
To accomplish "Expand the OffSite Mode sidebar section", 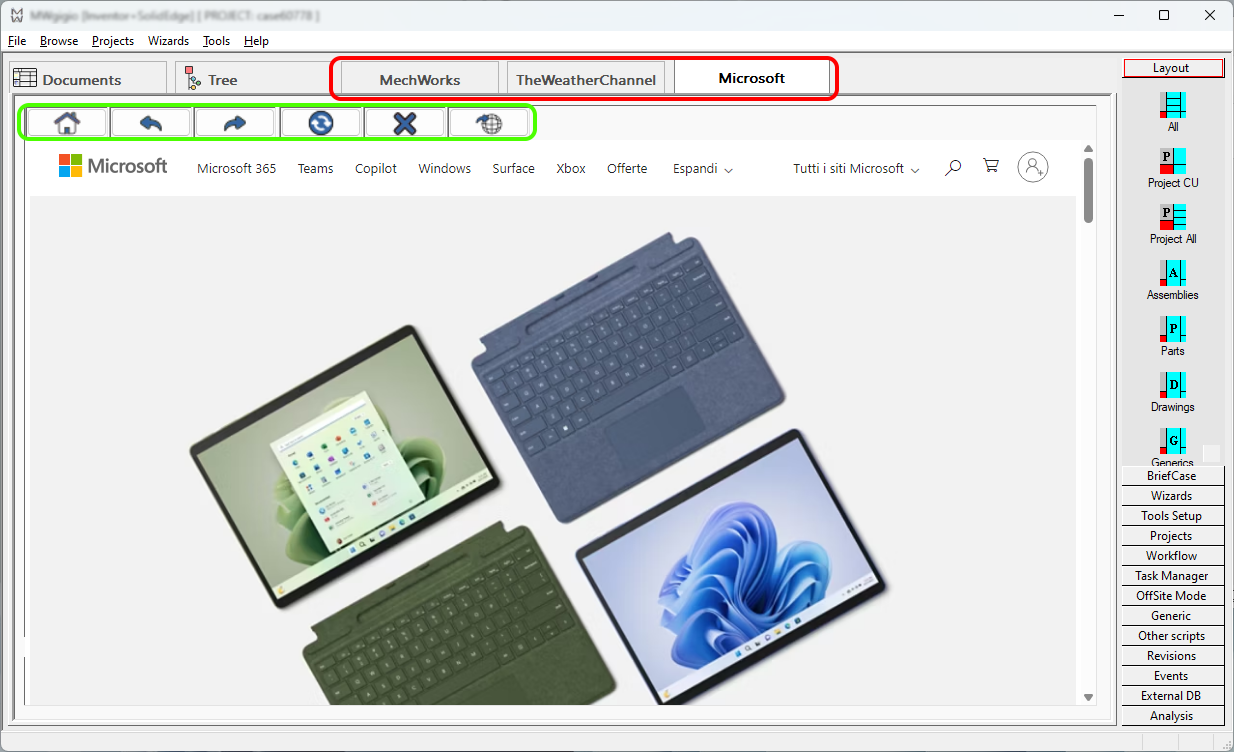I will [x=1172, y=596].
